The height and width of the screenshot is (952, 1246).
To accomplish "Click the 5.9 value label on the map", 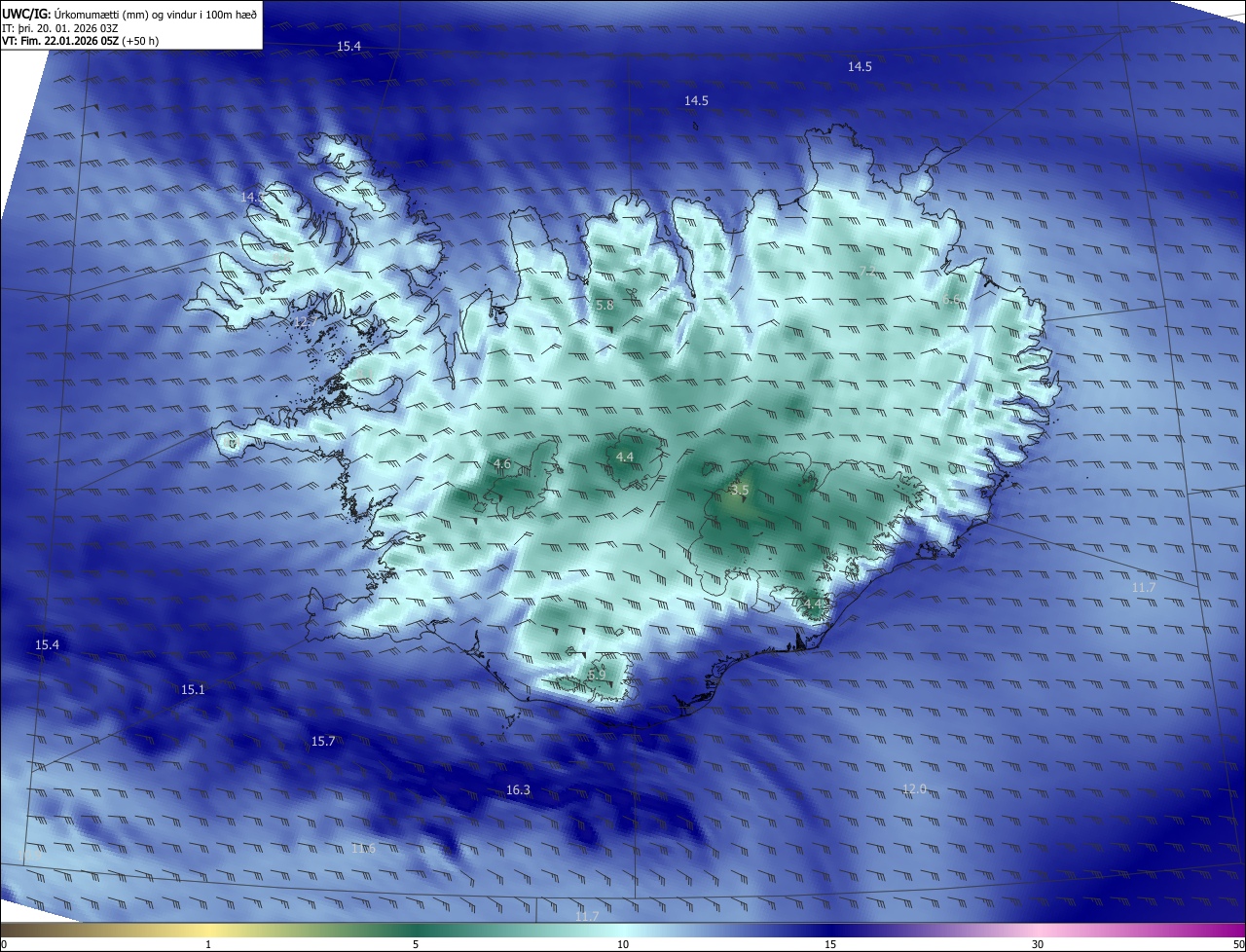I will [597, 675].
